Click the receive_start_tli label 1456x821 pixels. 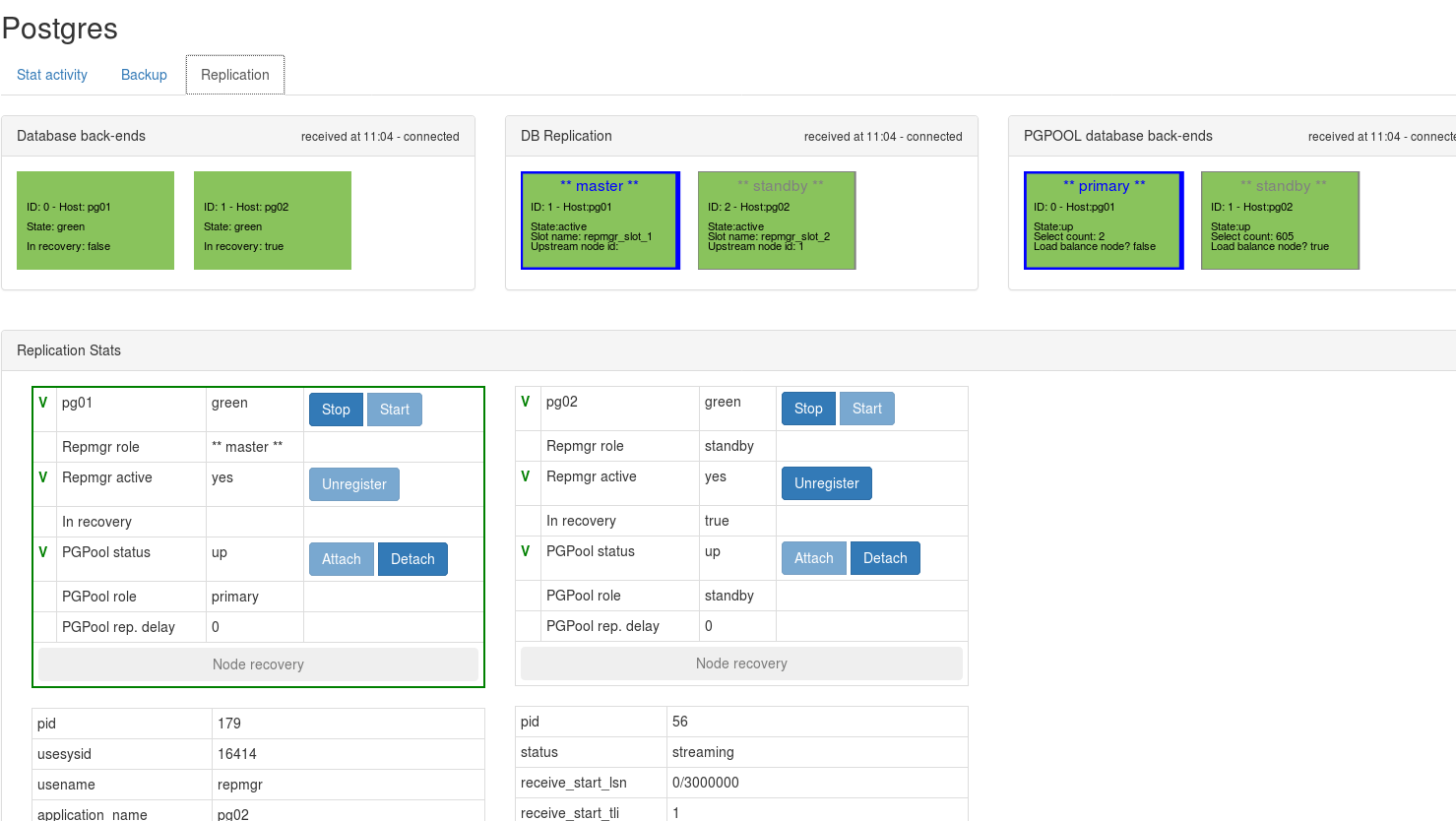(569, 813)
